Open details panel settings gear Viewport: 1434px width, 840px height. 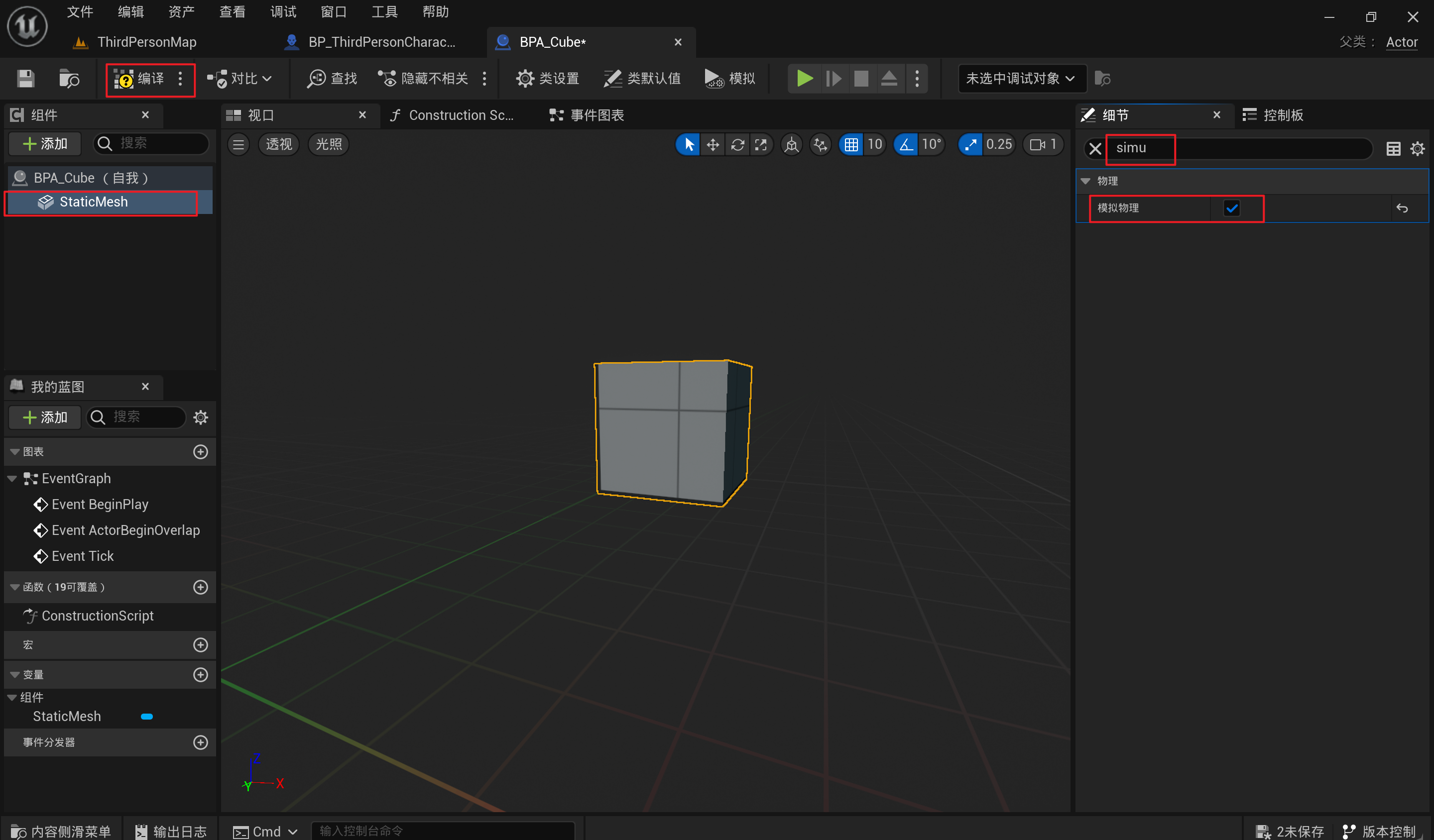point(1417,149)
